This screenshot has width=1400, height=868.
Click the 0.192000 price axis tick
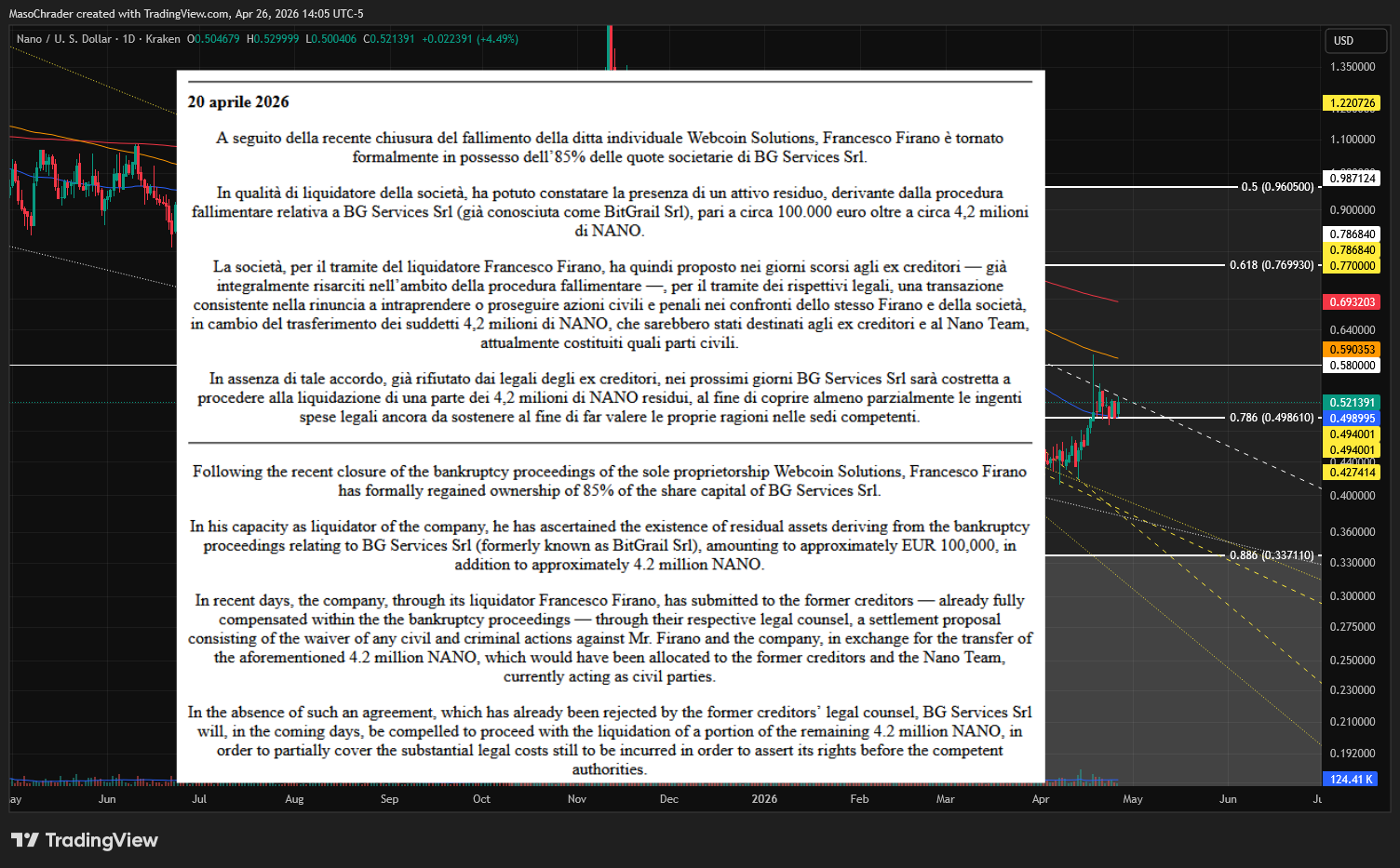[x=1353, y=754]
